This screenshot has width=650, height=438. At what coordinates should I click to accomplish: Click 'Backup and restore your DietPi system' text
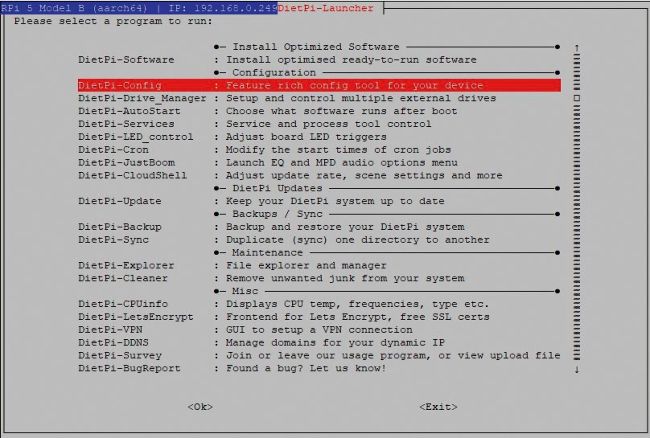pos(345,227)
